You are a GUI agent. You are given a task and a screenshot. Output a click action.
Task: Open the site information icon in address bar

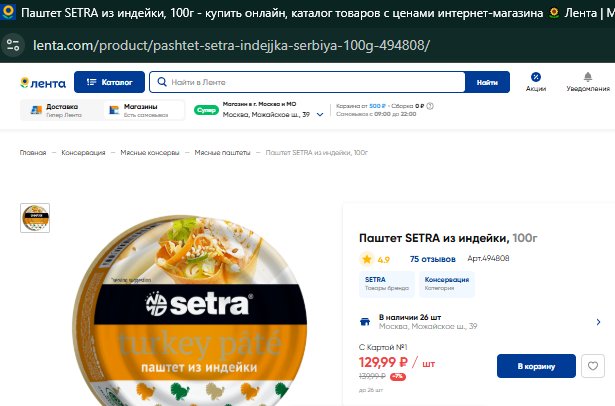[13, 45]
